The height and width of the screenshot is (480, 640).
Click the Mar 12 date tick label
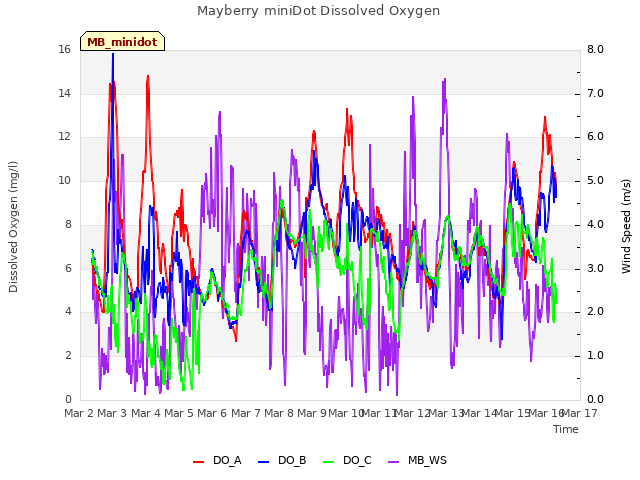pyautogui.click(x=413, y=413)
